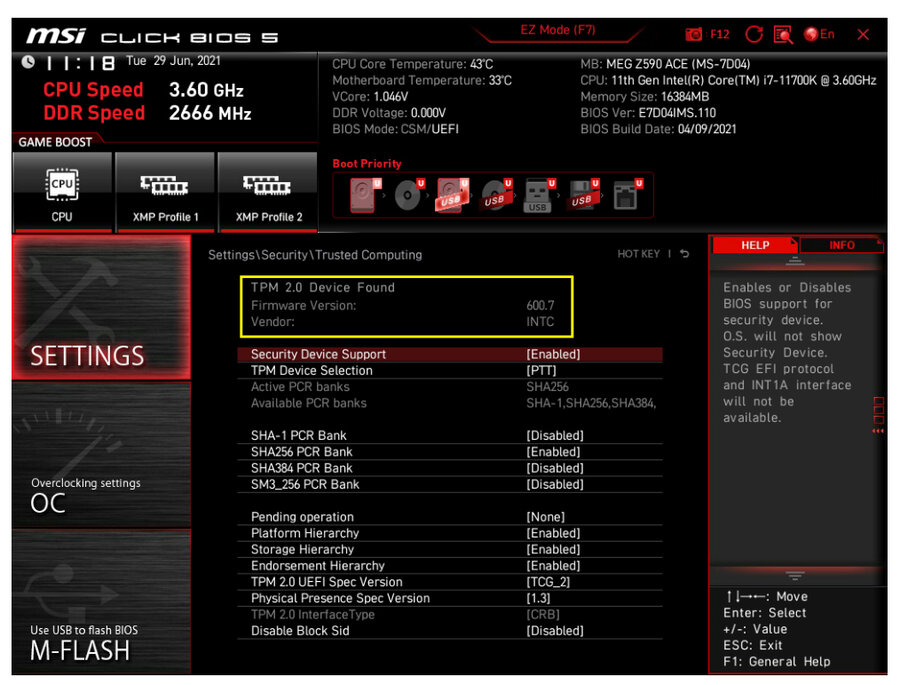Open the Pending operation [None] option

click(x=449, y=517)
